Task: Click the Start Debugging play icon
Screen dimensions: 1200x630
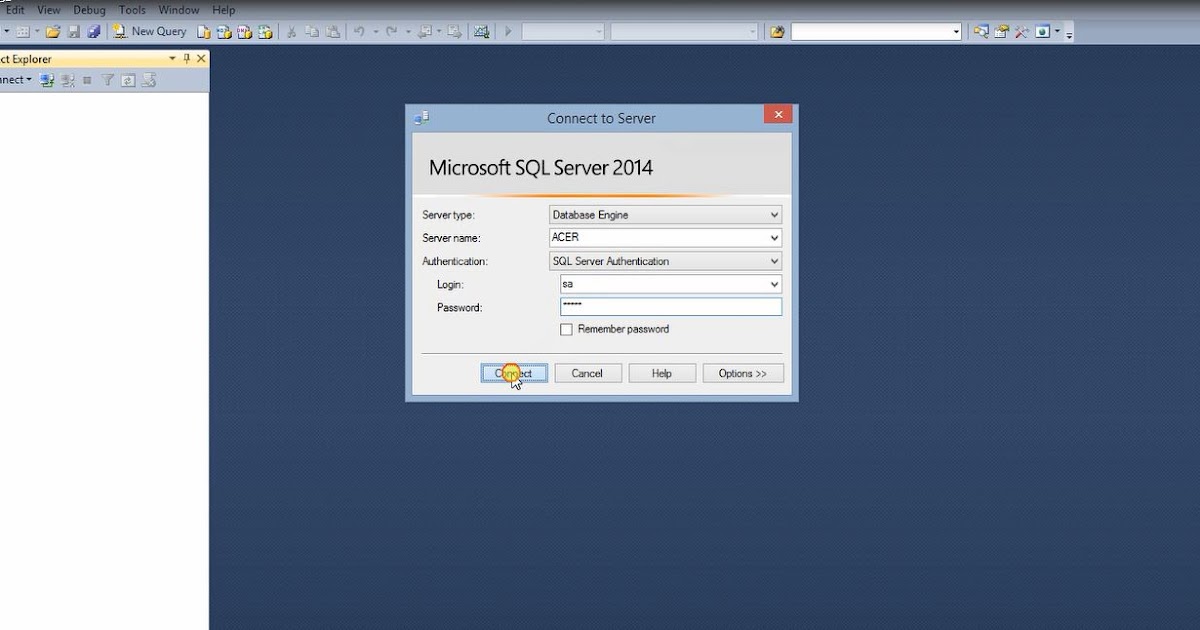Action: (508, 32)
